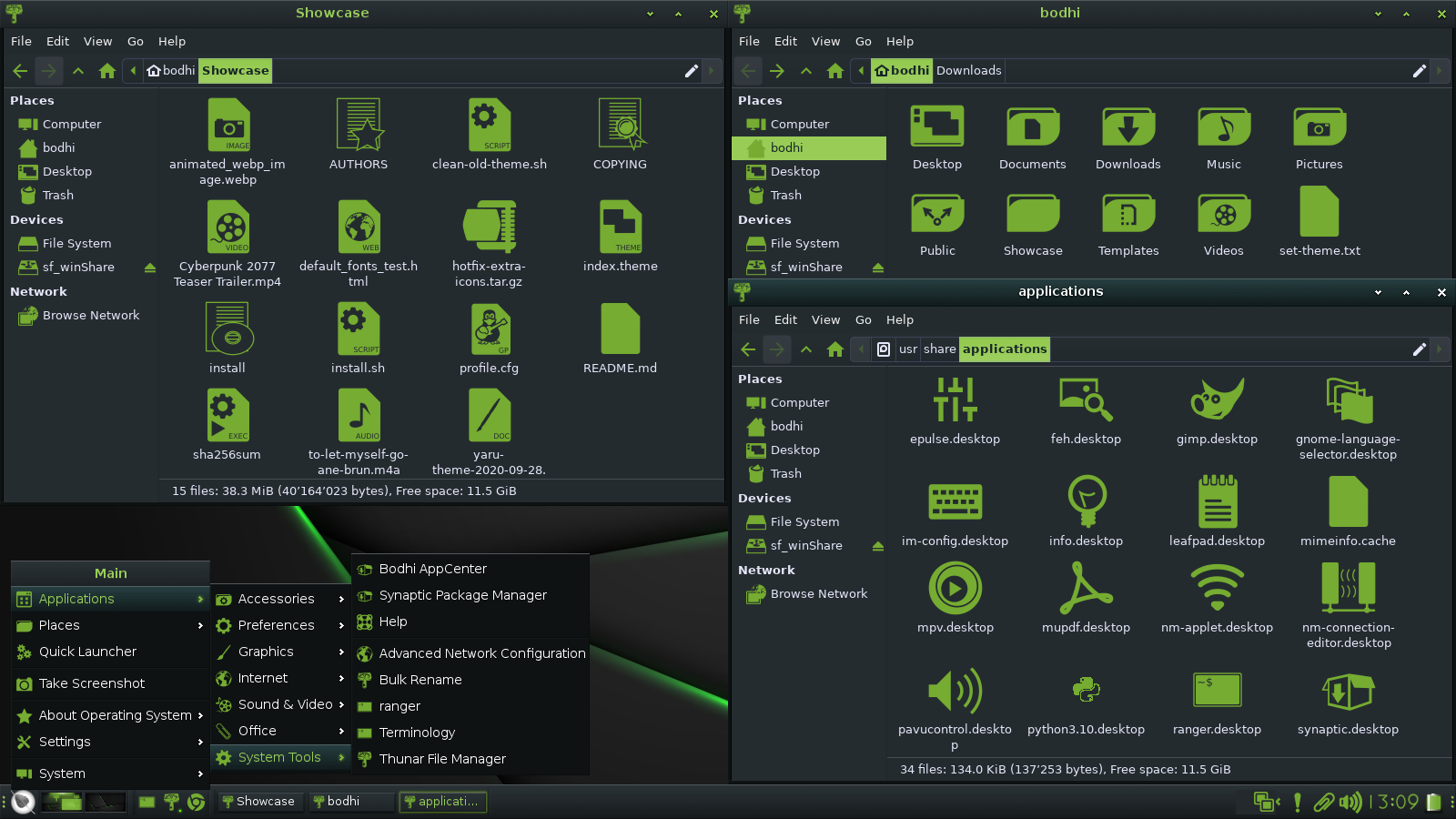This screenshot has height=819, width=1456.
Task: Toggle path edit pencil in Showcase window
Action: tap(692, 71)
